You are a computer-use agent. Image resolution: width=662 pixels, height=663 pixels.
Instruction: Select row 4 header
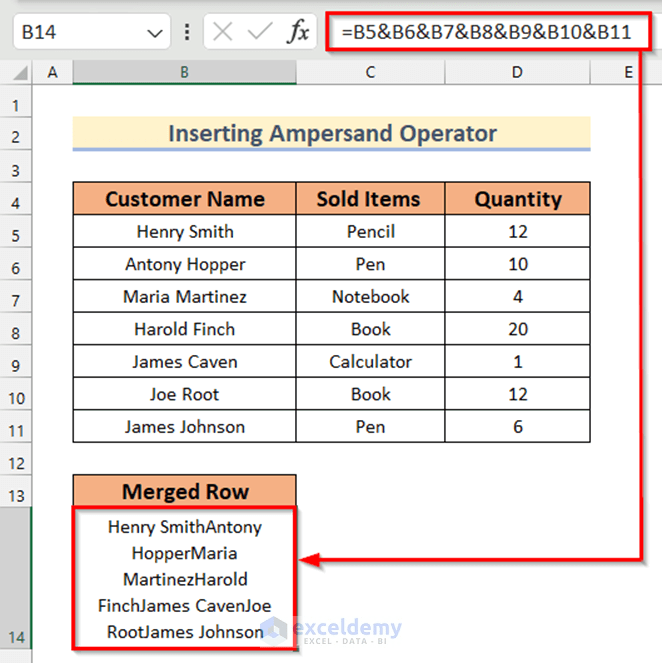(16, 199)
